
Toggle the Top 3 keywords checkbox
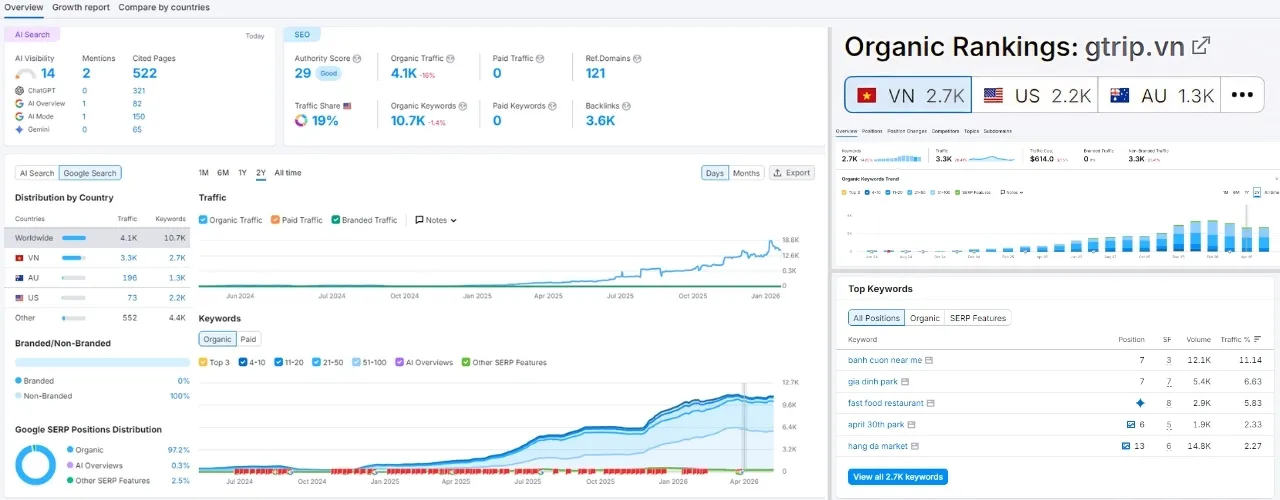point(203,362)
